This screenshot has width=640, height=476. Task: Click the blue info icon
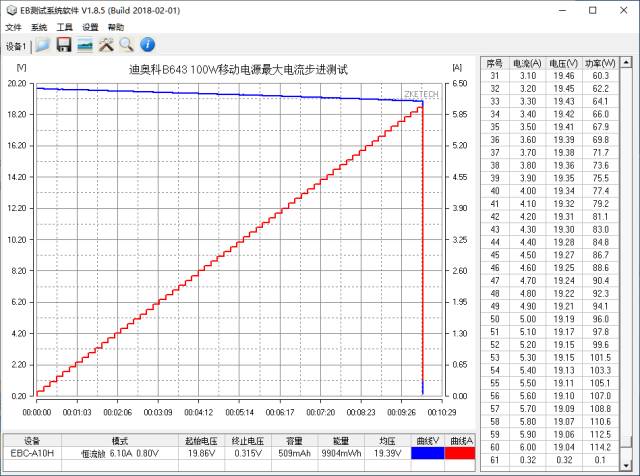(147, 45)
